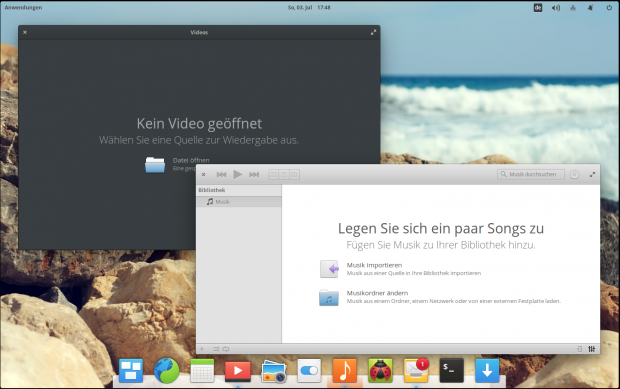Viewport: 620px width, 389px height.
Task: Open notifications bell indicator
Action: [590, 8]
